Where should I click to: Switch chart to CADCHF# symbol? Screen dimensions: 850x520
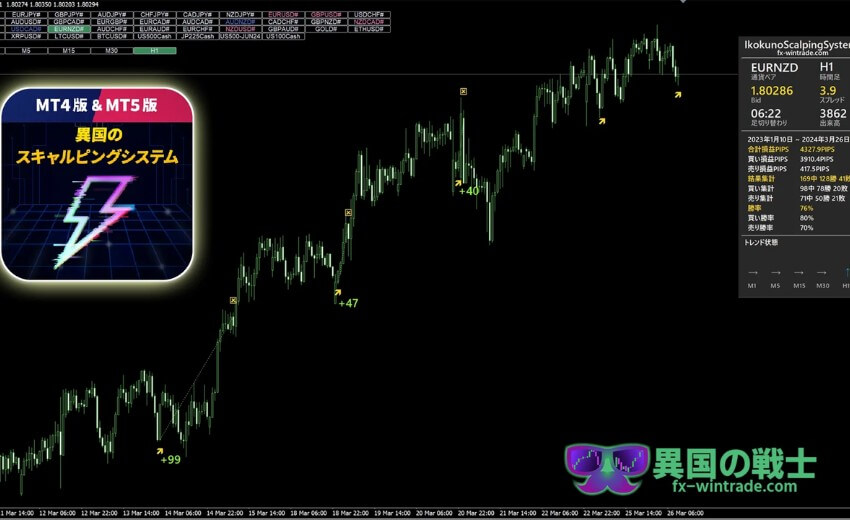click(284, 22)
